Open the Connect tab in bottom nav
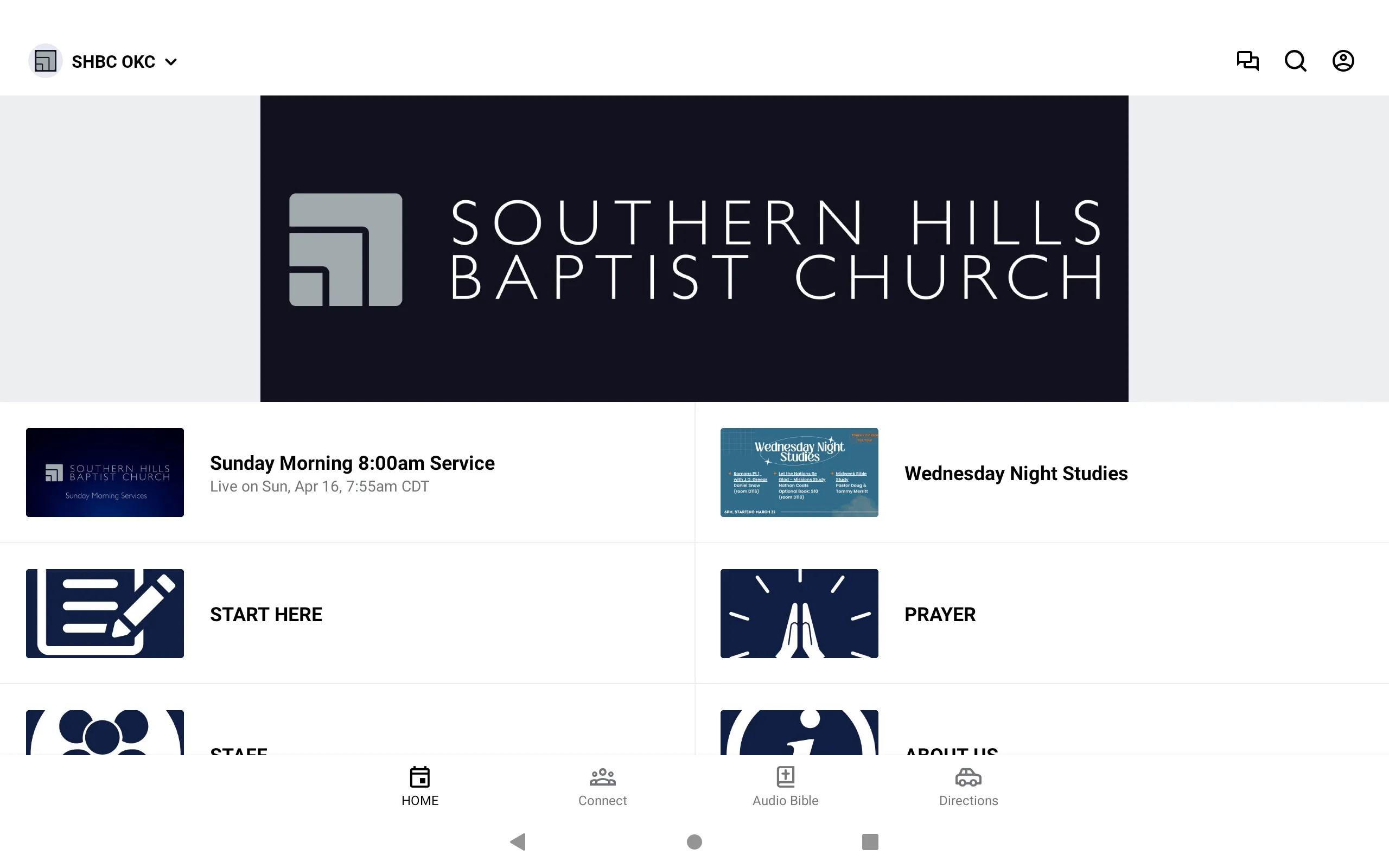1389x868 pixels. 602,785
